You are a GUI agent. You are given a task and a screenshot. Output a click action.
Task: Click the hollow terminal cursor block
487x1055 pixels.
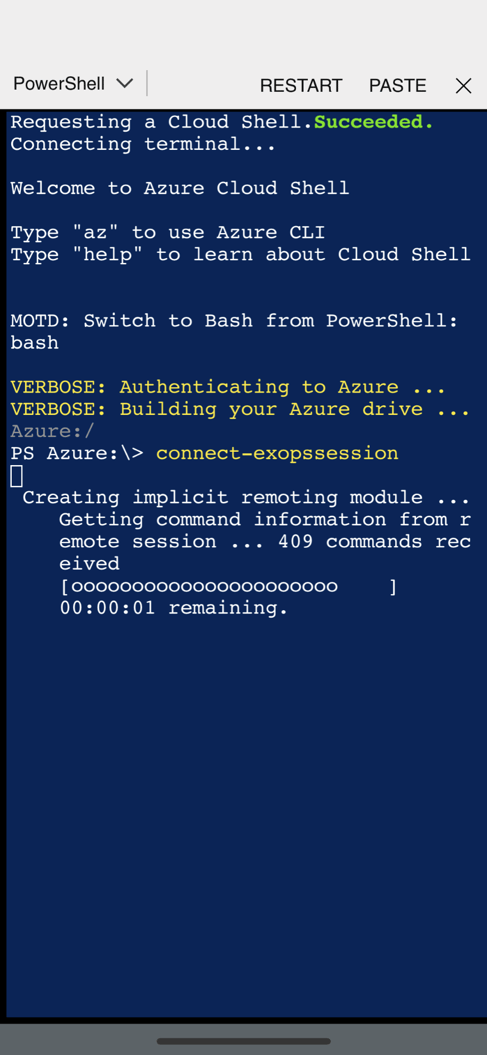[16, 476]
